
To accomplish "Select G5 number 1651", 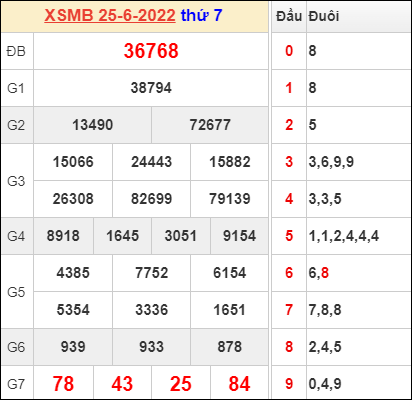I will (229, 310).
